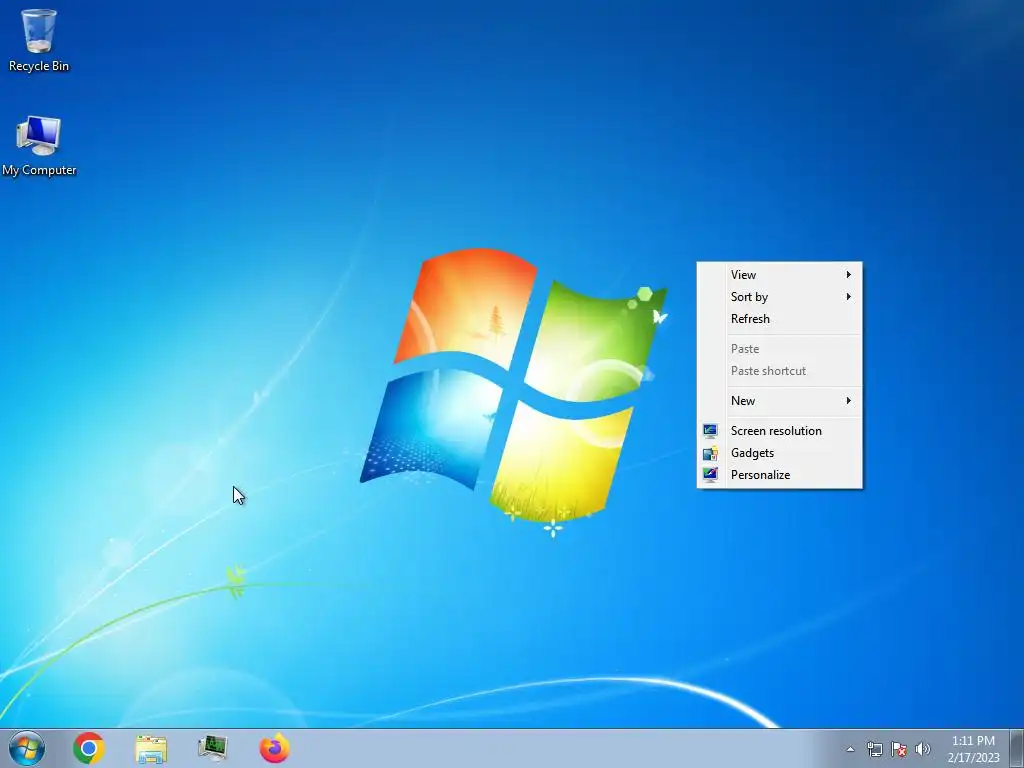Image resolution: width=1024 pixels, height=768 pixels.
Task: Click the My Computer label text
Action: coord(39,170)
